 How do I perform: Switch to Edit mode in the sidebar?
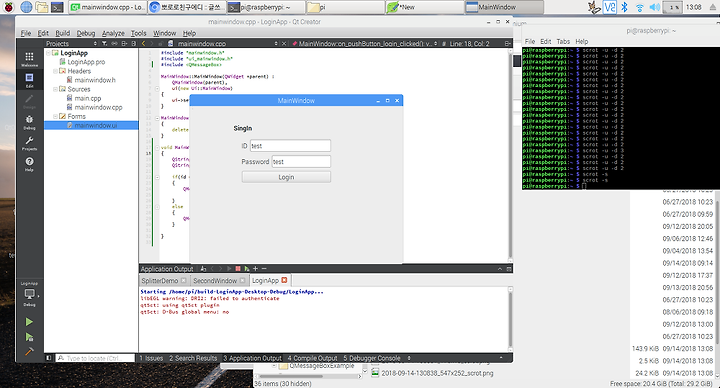pyautogui.click(x=29, y=80)
